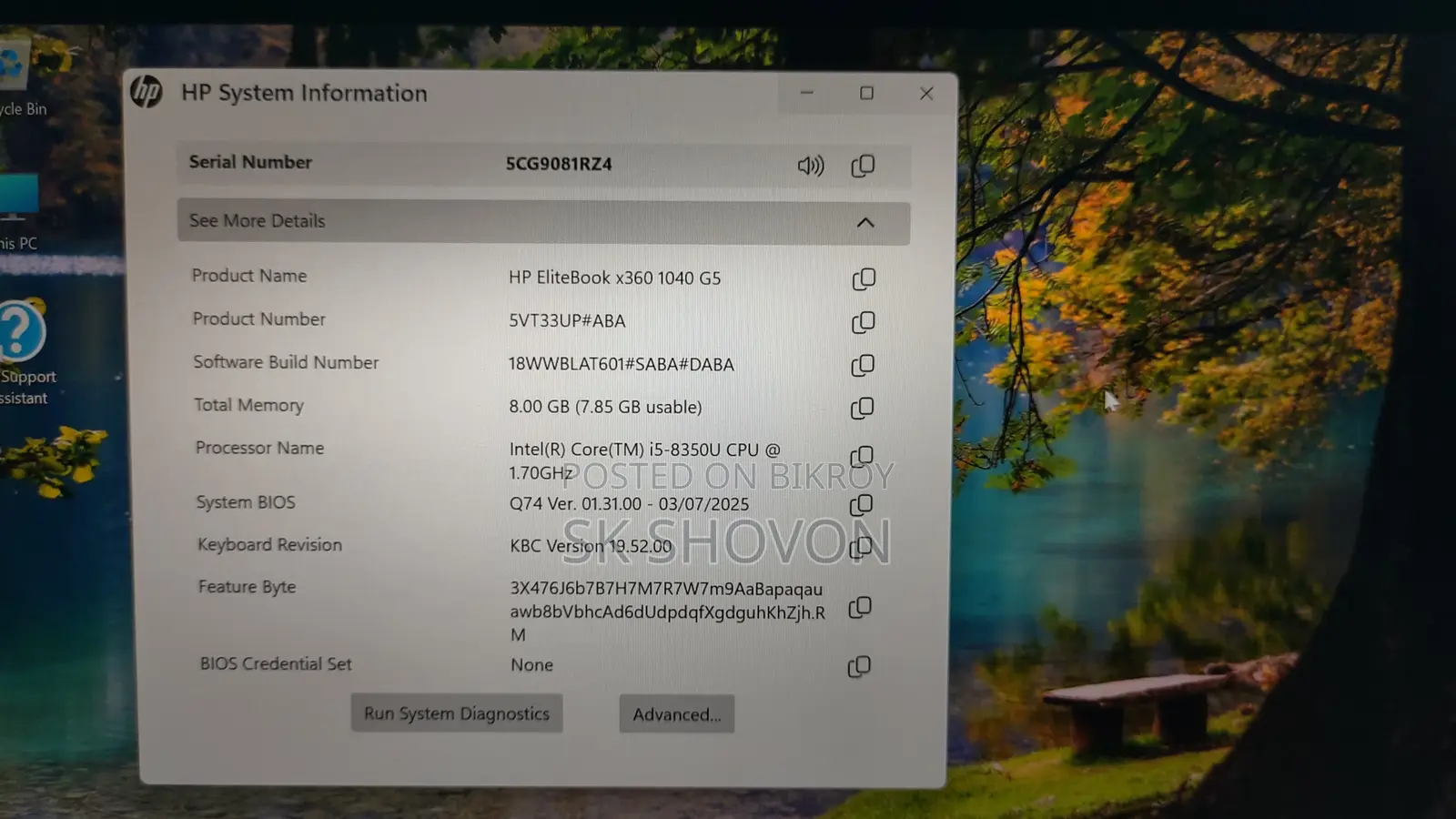This screenshot has width=1456, height=819.
Task: Click the Software Build Number label
Action: (286, 362)
